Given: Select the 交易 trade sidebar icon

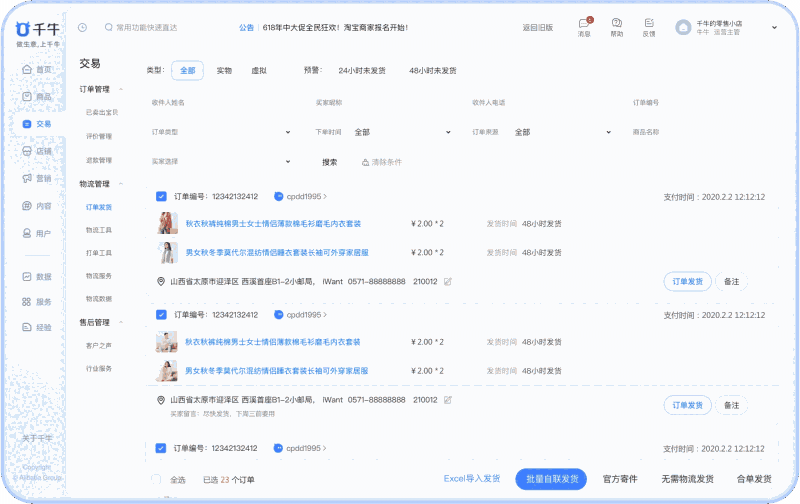Looking at the screenshot, I should pyautogui.click(x=27, y=124).
